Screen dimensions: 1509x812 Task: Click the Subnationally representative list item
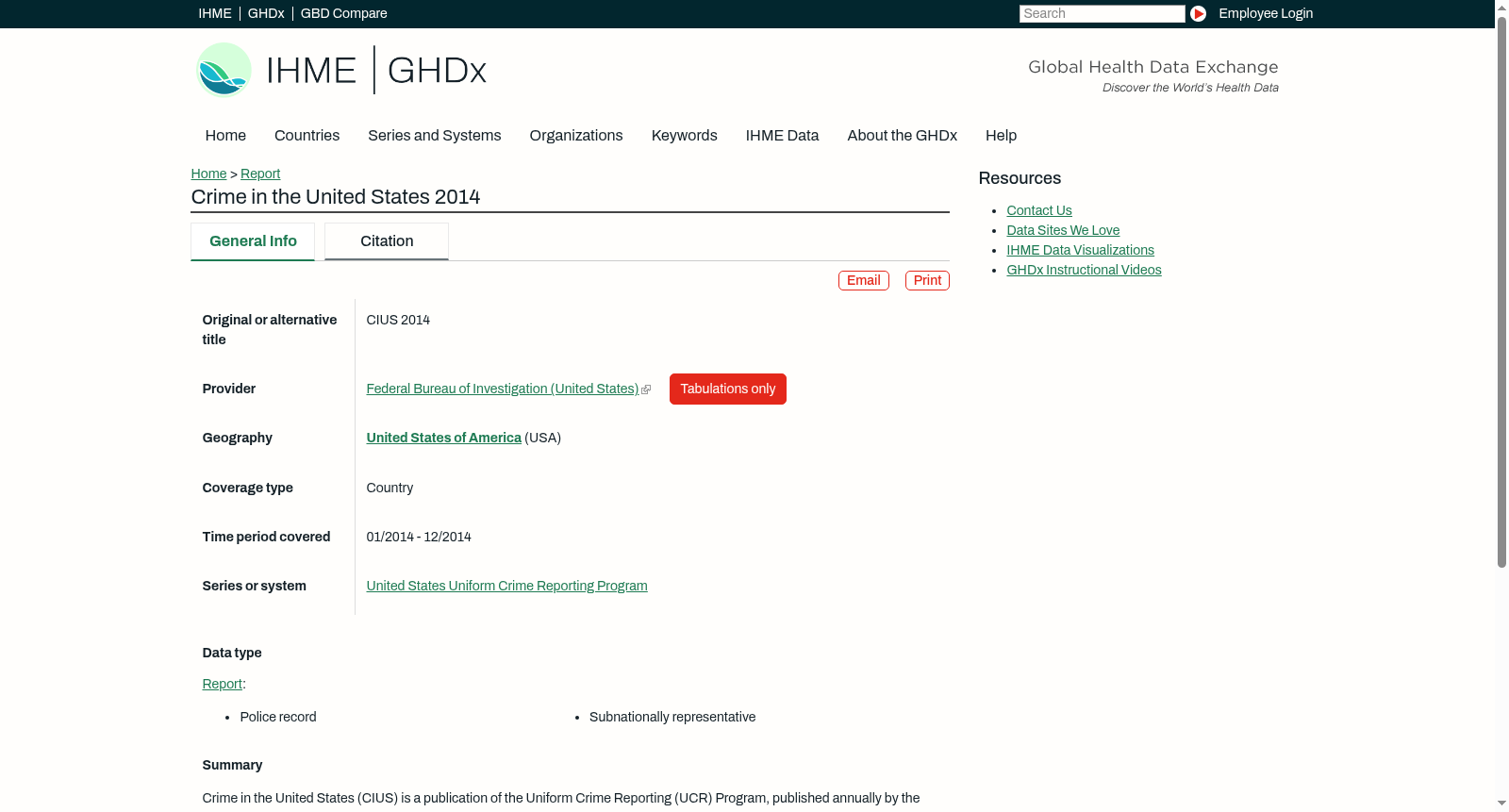[x=672, y=717]
